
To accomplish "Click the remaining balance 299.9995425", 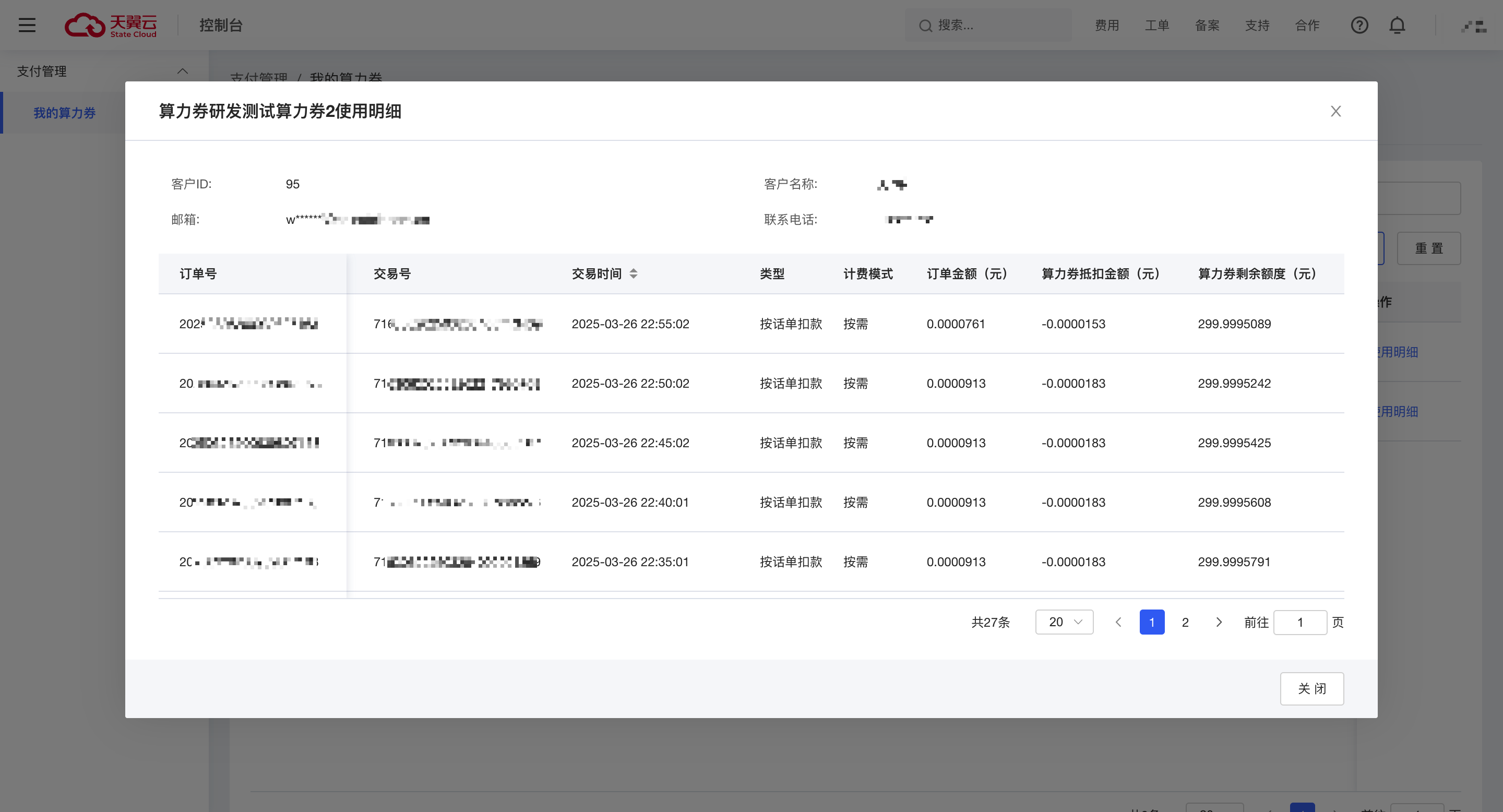I will (1234, 443).
